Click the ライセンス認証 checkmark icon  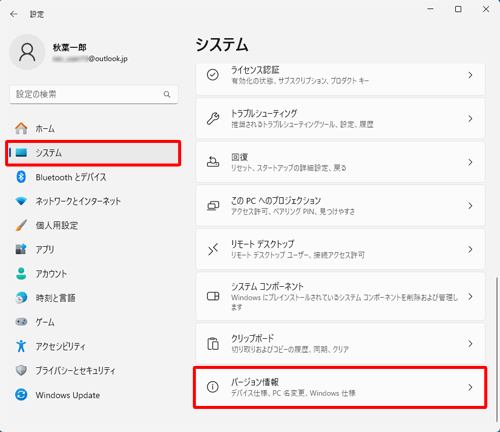(x=213, y=75)
